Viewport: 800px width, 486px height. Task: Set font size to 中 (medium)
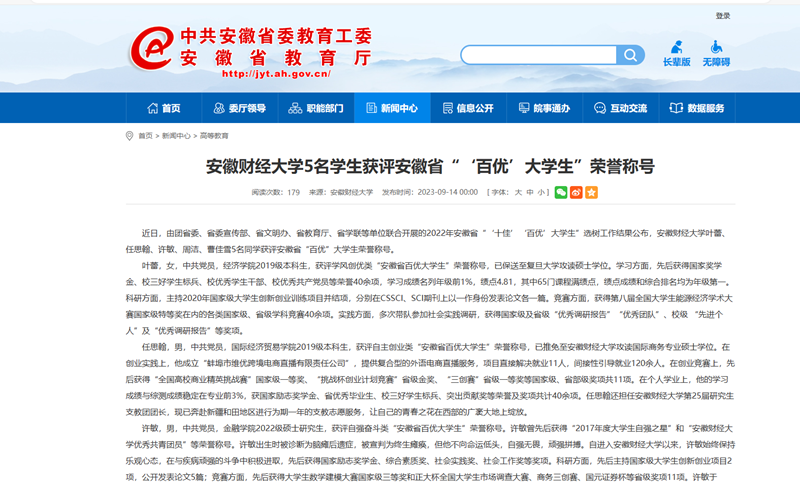pos(529,191)
